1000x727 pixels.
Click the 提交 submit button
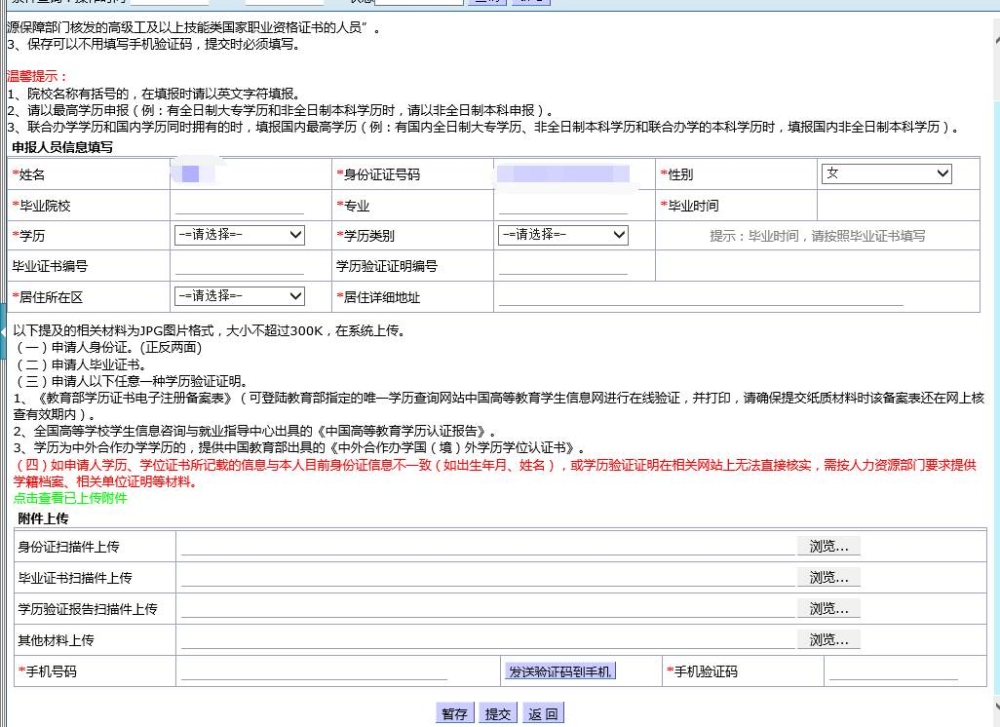click(497, 714)
